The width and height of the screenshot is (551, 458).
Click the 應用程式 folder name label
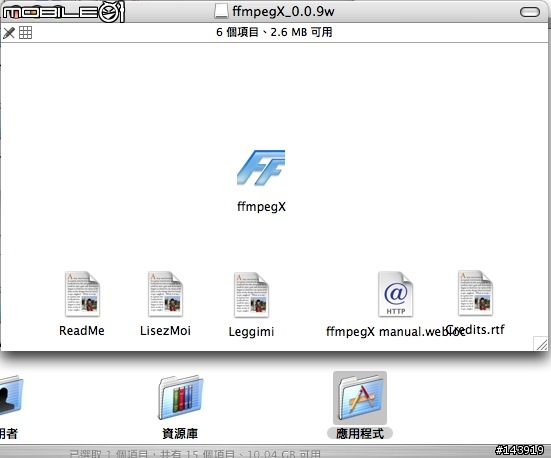(360, 433)
